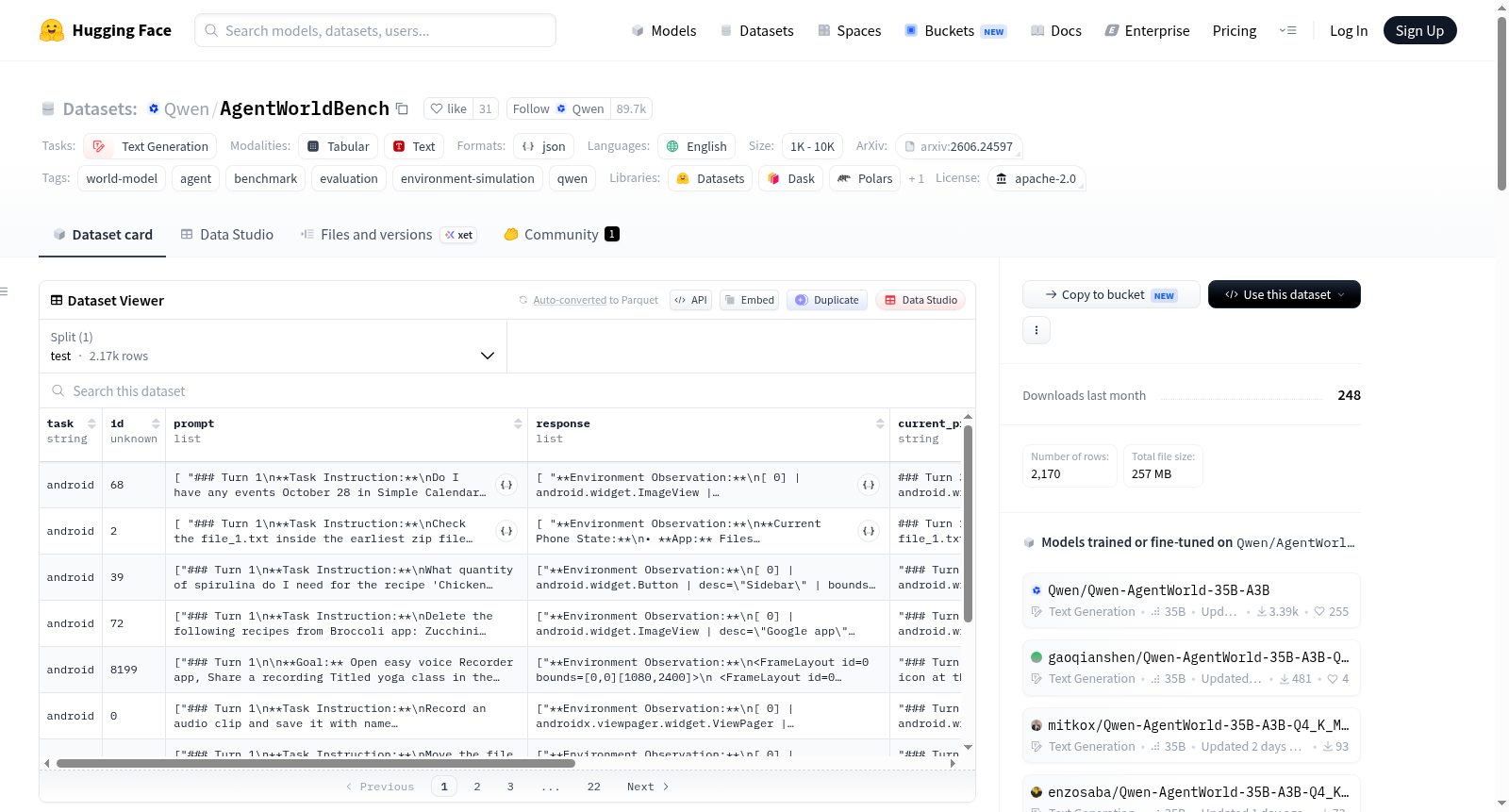
Task: Select the Polars library tag
Action: click(865, 178)
